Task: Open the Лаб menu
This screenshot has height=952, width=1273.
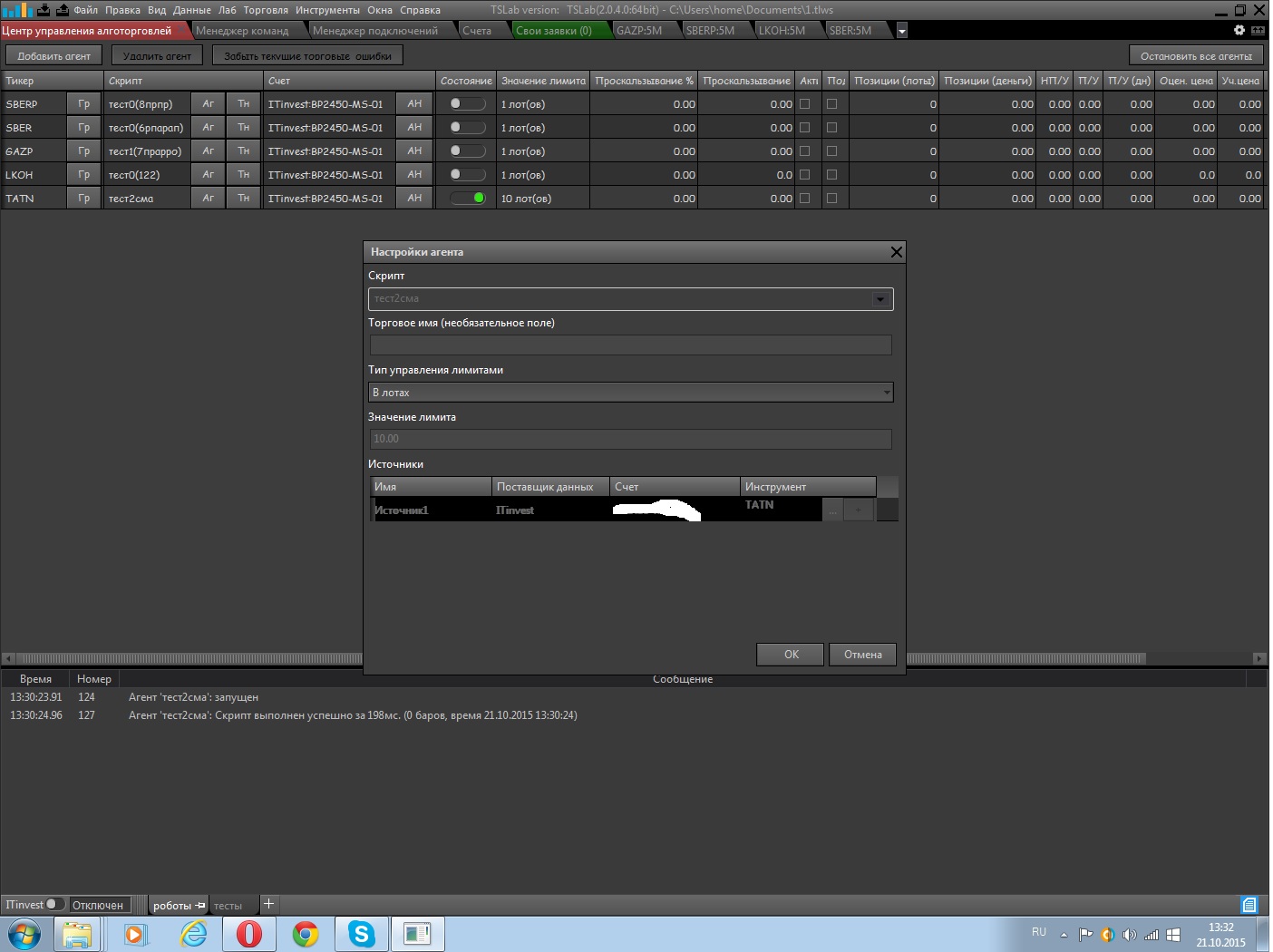Action: tap(227, 10)
